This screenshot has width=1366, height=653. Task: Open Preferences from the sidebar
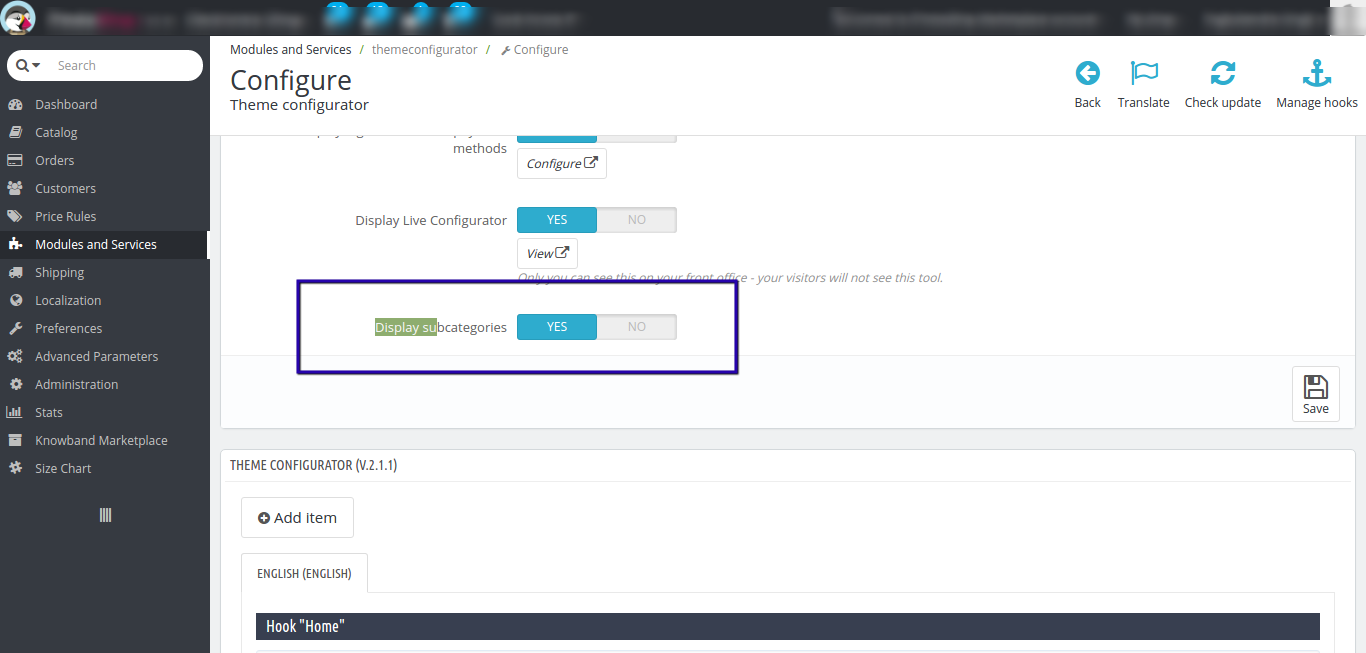point(68,328)
